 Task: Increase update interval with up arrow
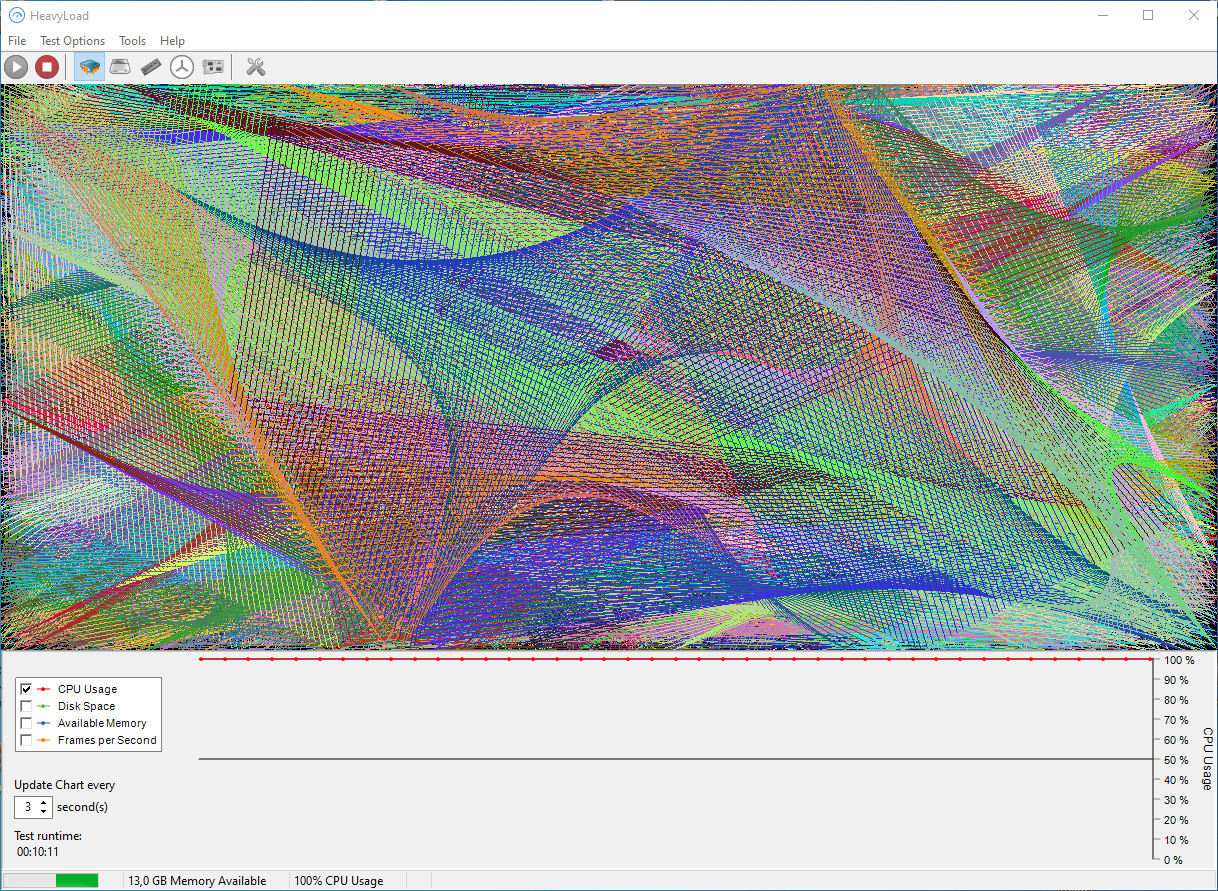coord(44,802)
